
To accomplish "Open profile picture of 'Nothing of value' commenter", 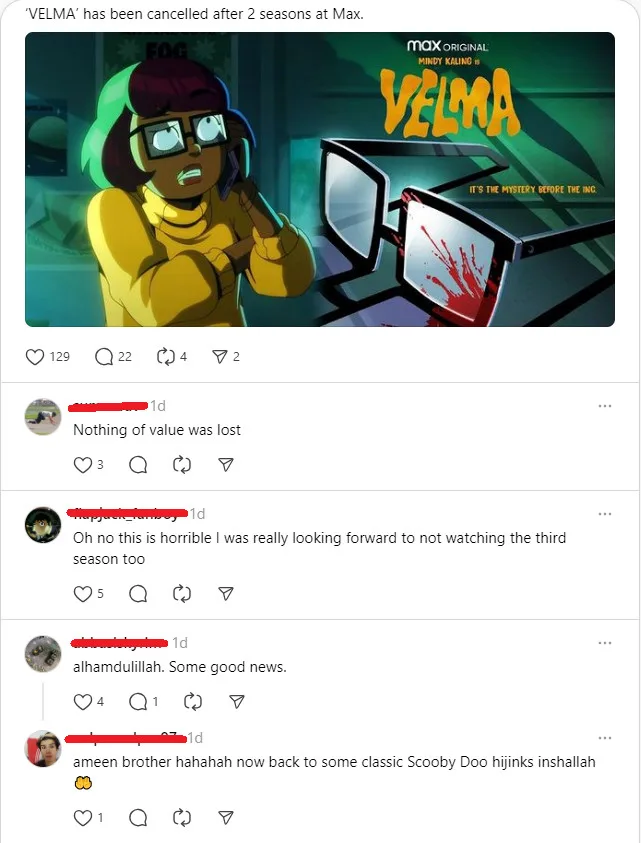I will (x=43, y=417).
